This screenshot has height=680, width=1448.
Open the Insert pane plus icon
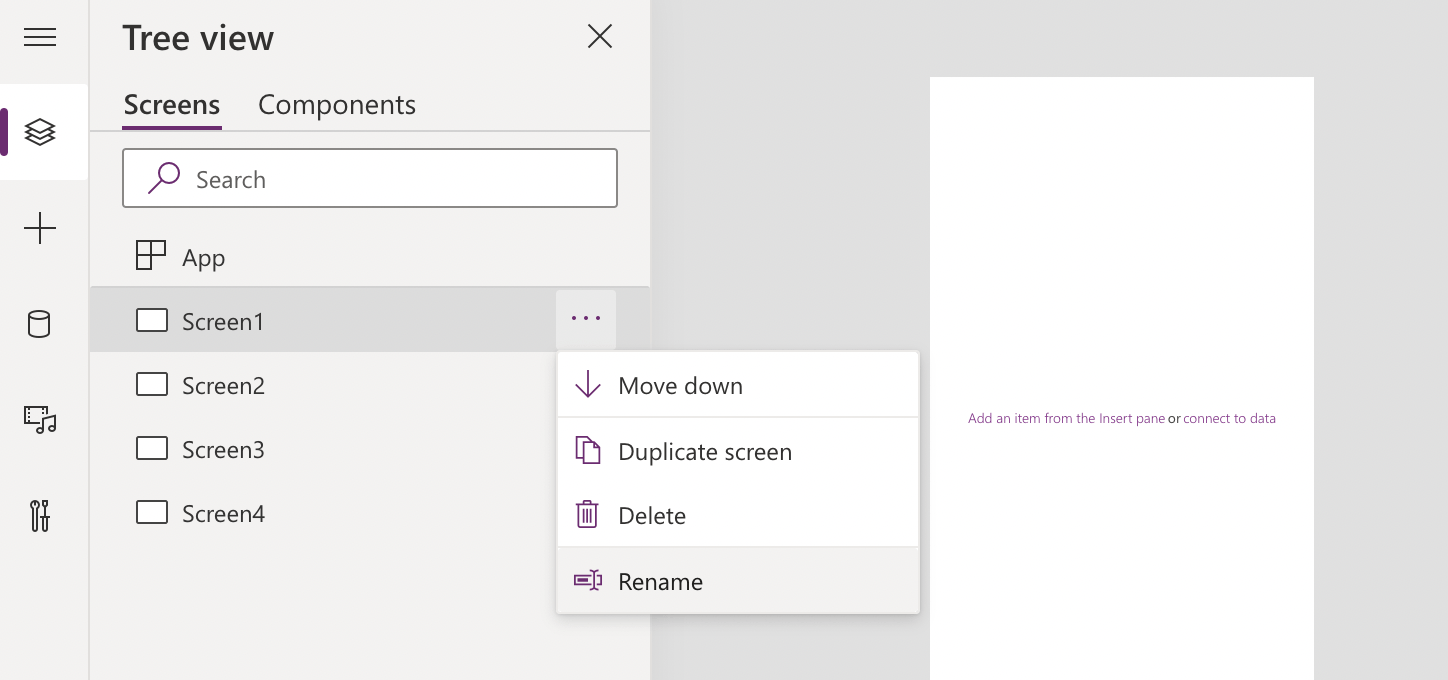[x=40, y=229]
